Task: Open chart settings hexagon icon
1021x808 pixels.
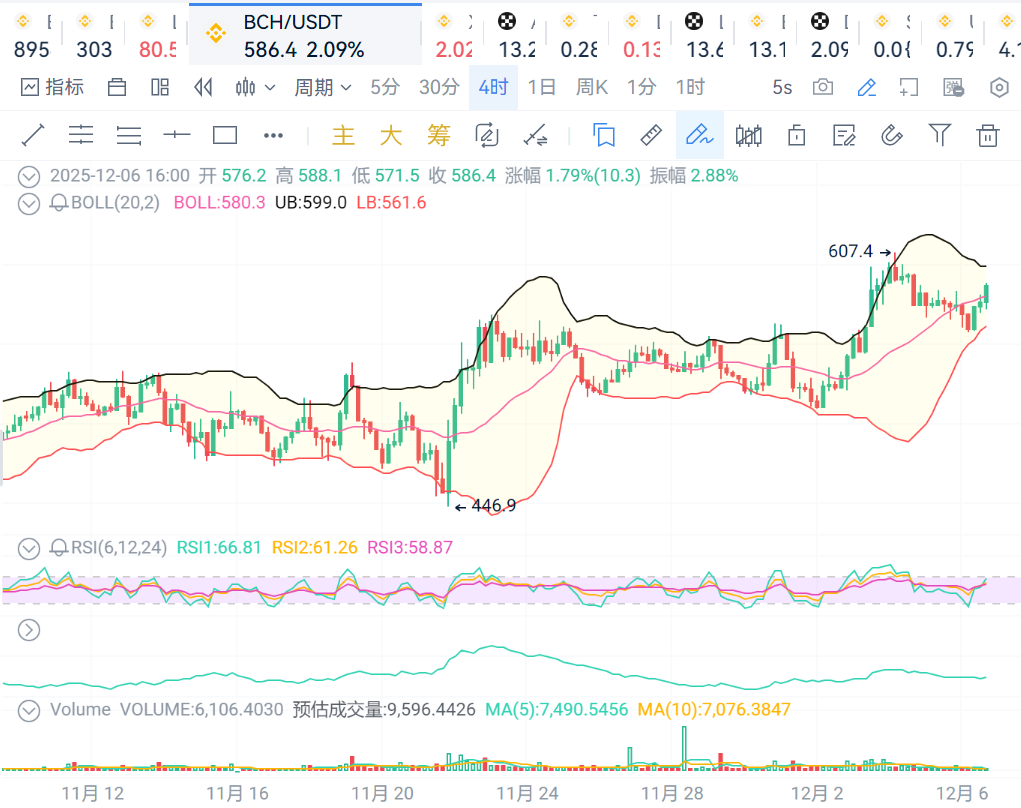Action: pos(998,87)
